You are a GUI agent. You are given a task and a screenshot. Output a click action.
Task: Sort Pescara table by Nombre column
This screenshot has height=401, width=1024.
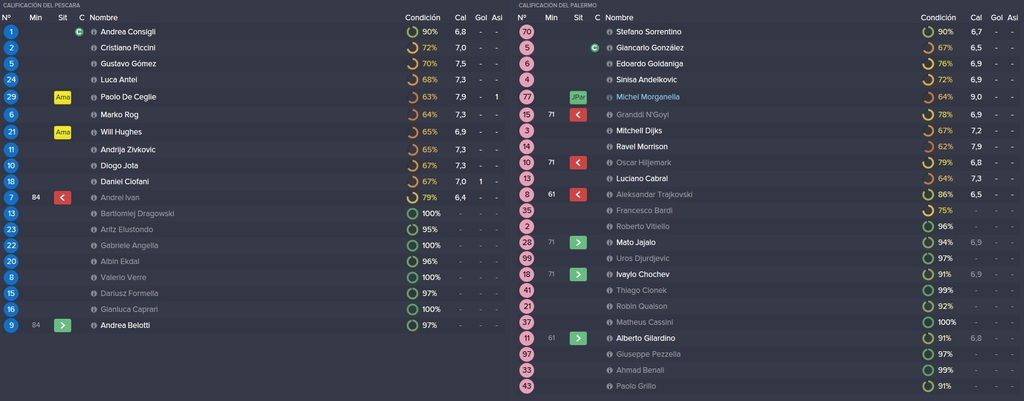[103, 18]
